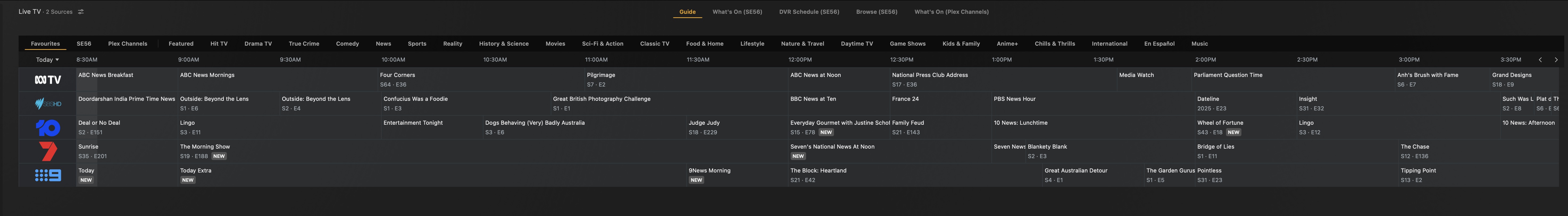This screenshot has height=216, width=1568.
Task: Show the Anime+ category
Action: pyautogui.click(x=1007, y=44)
